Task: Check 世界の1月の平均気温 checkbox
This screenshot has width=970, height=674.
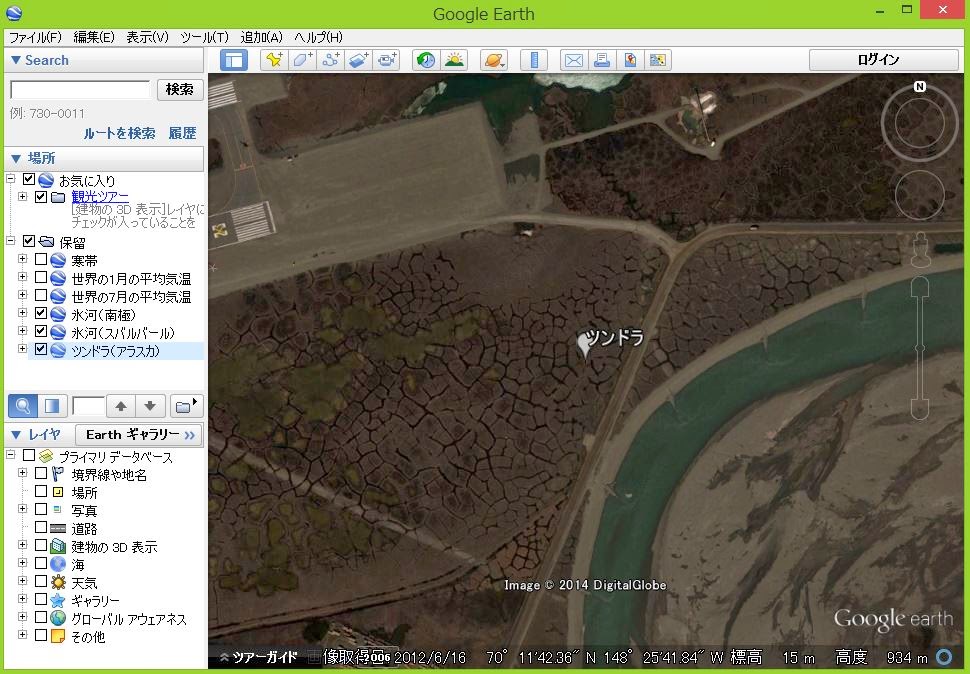Action: [41, 277]
